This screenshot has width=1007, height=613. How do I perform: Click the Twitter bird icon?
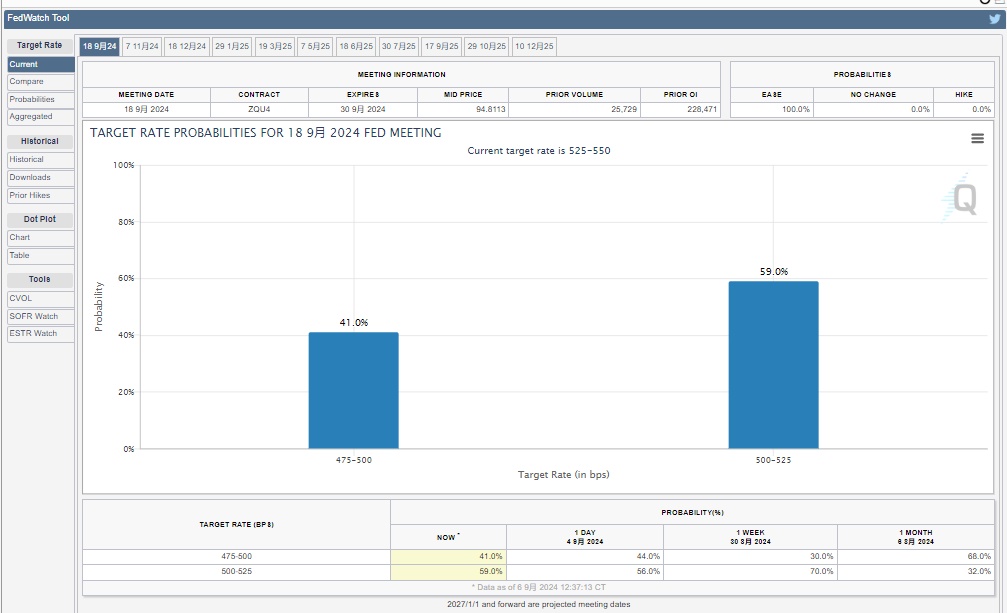[994, 18]
